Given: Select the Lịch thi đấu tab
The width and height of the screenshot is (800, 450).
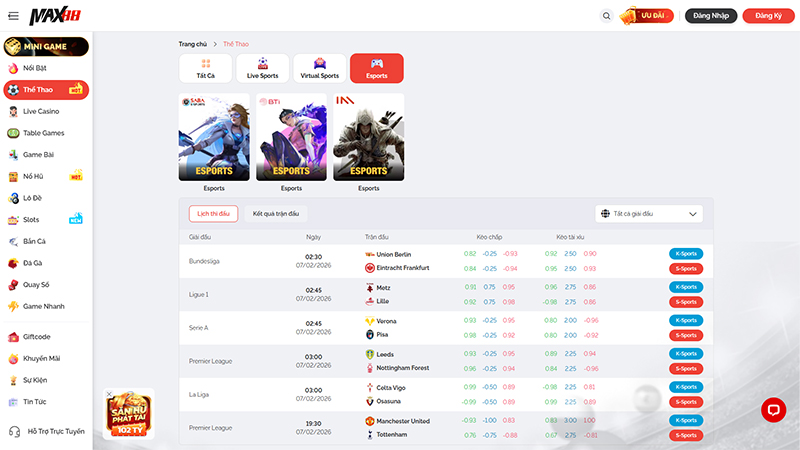Looking at the screenshot, I should (x=213, y=214).
